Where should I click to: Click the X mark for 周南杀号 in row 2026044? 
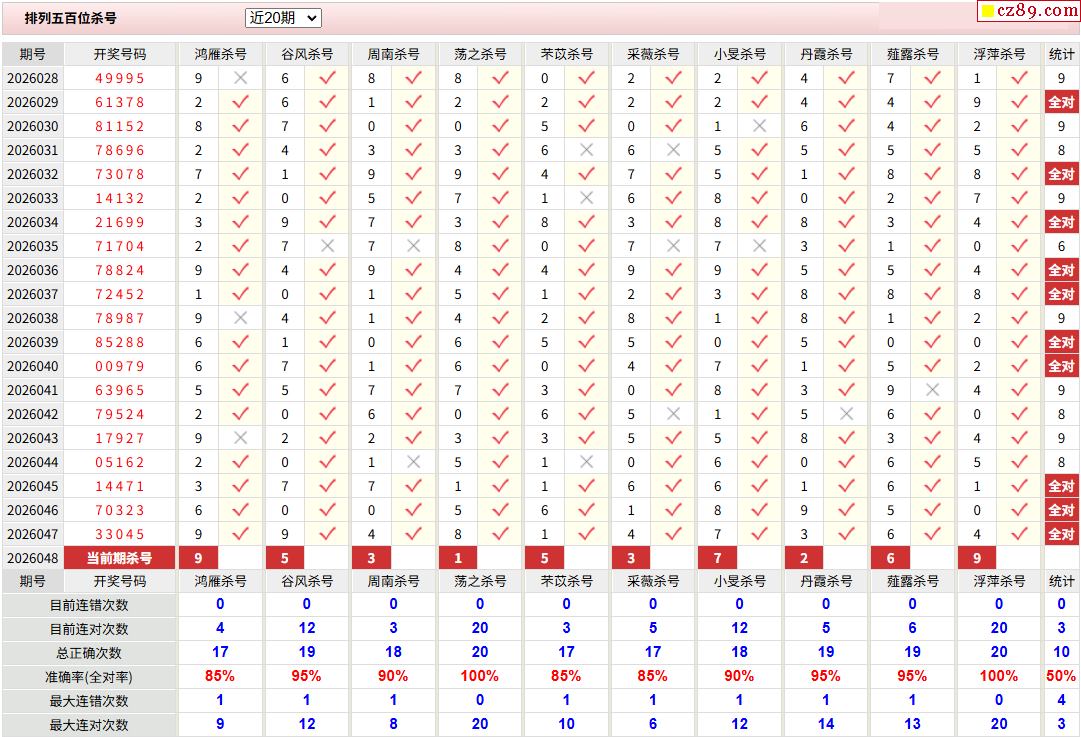[413, 462]
